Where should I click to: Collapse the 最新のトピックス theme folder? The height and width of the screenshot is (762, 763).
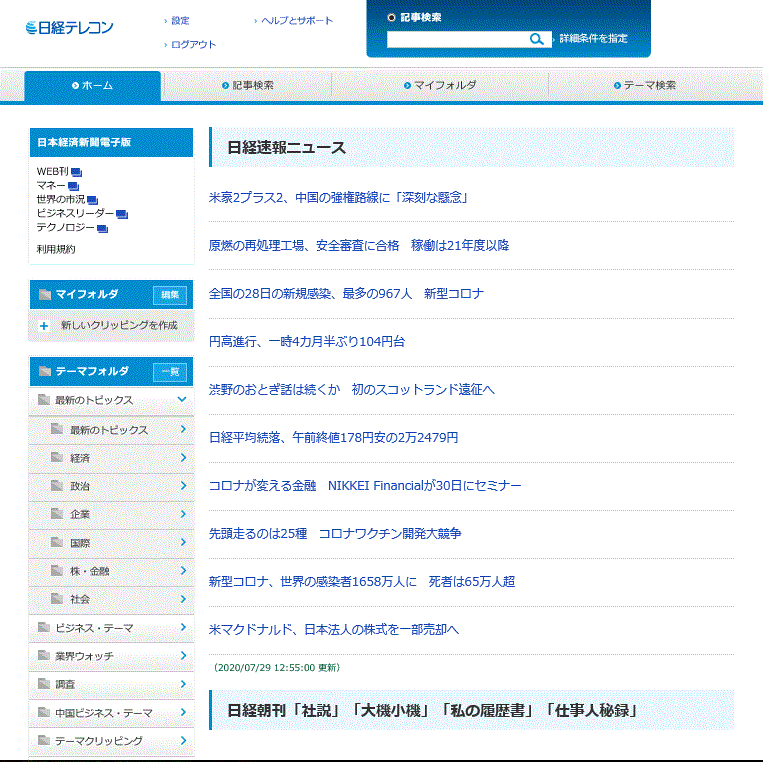181,400
